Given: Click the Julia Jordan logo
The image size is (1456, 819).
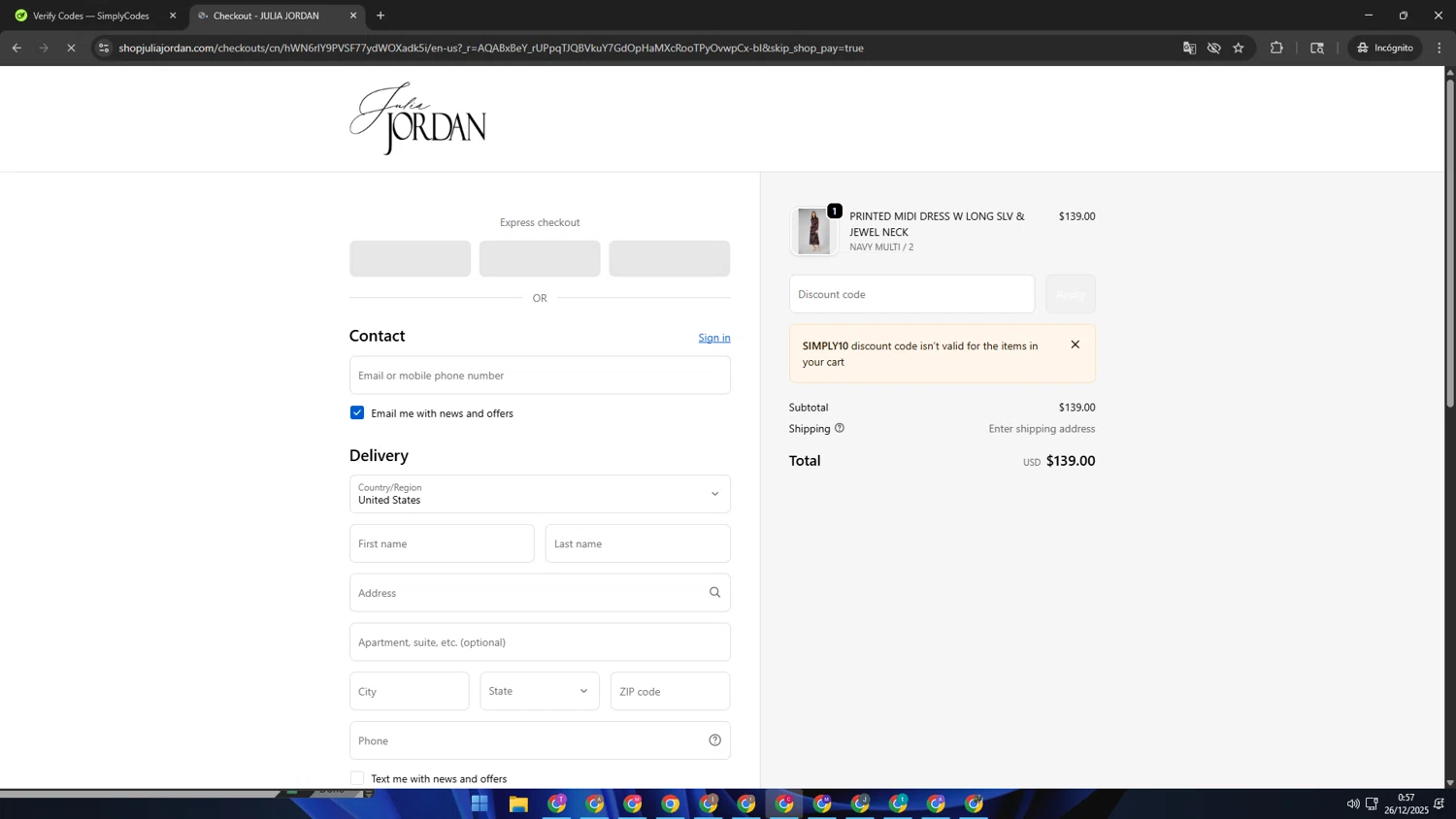Looking at the screenshot, I should click(418, 118).
